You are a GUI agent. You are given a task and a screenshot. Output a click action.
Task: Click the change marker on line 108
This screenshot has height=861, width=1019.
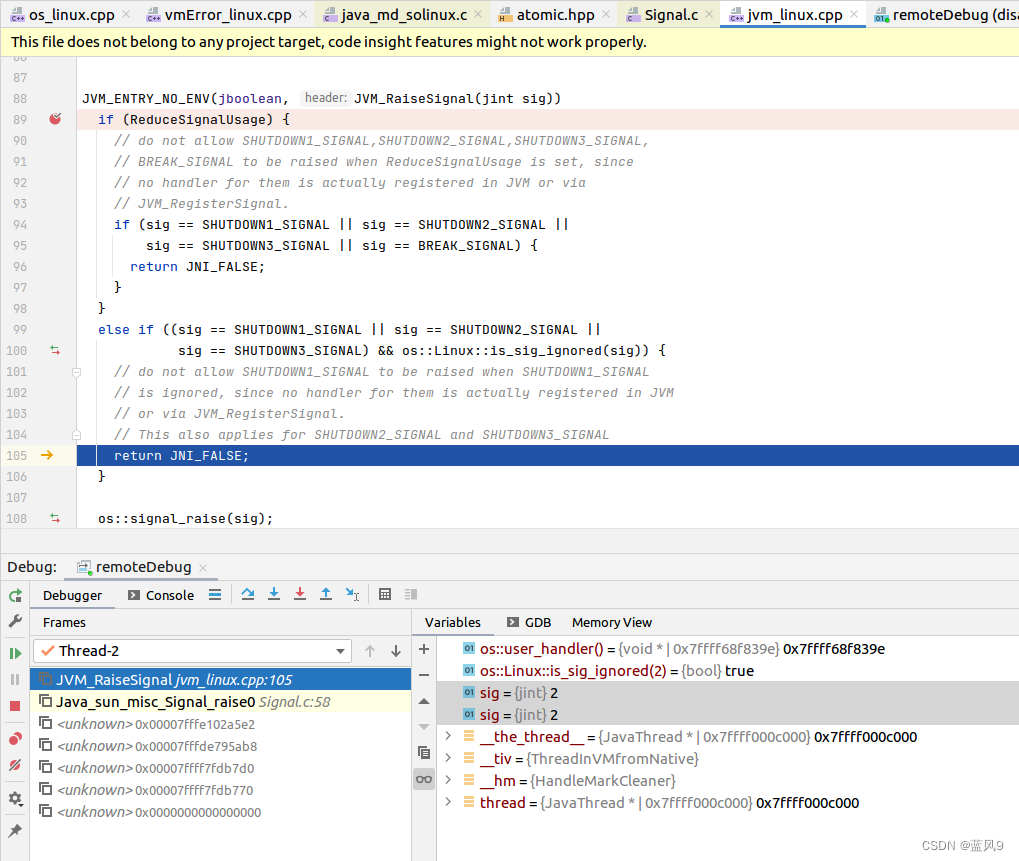[55, 519]
